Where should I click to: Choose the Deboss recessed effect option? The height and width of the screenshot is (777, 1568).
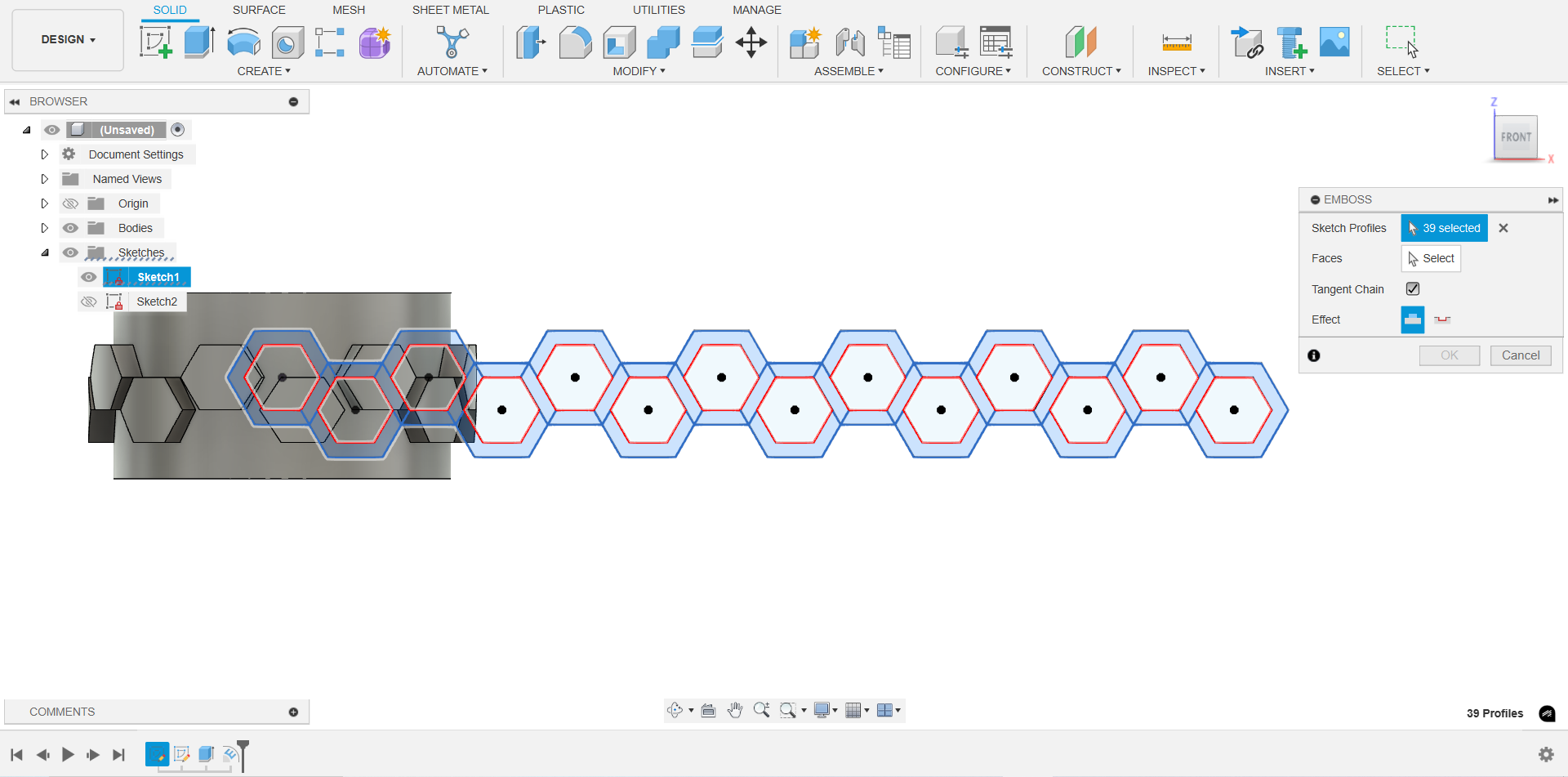(1442, 319)
